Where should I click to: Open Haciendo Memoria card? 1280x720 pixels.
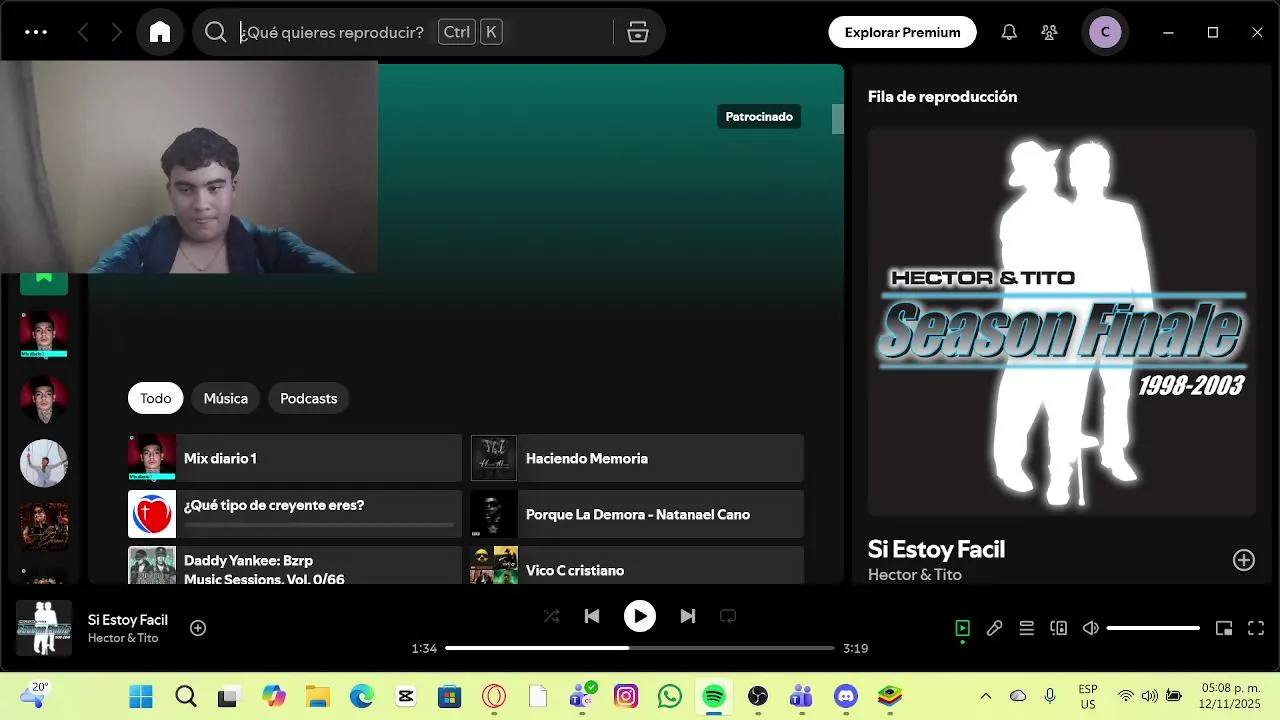point(637,458)
